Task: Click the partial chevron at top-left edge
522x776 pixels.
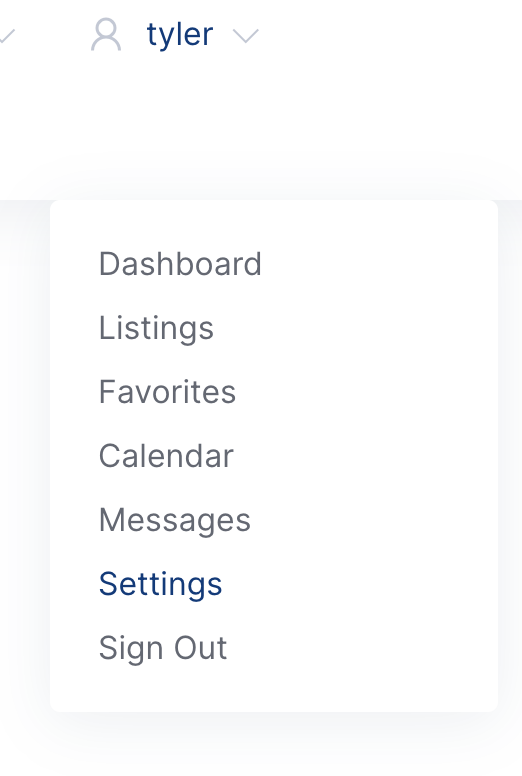Action: pos(7,36)
